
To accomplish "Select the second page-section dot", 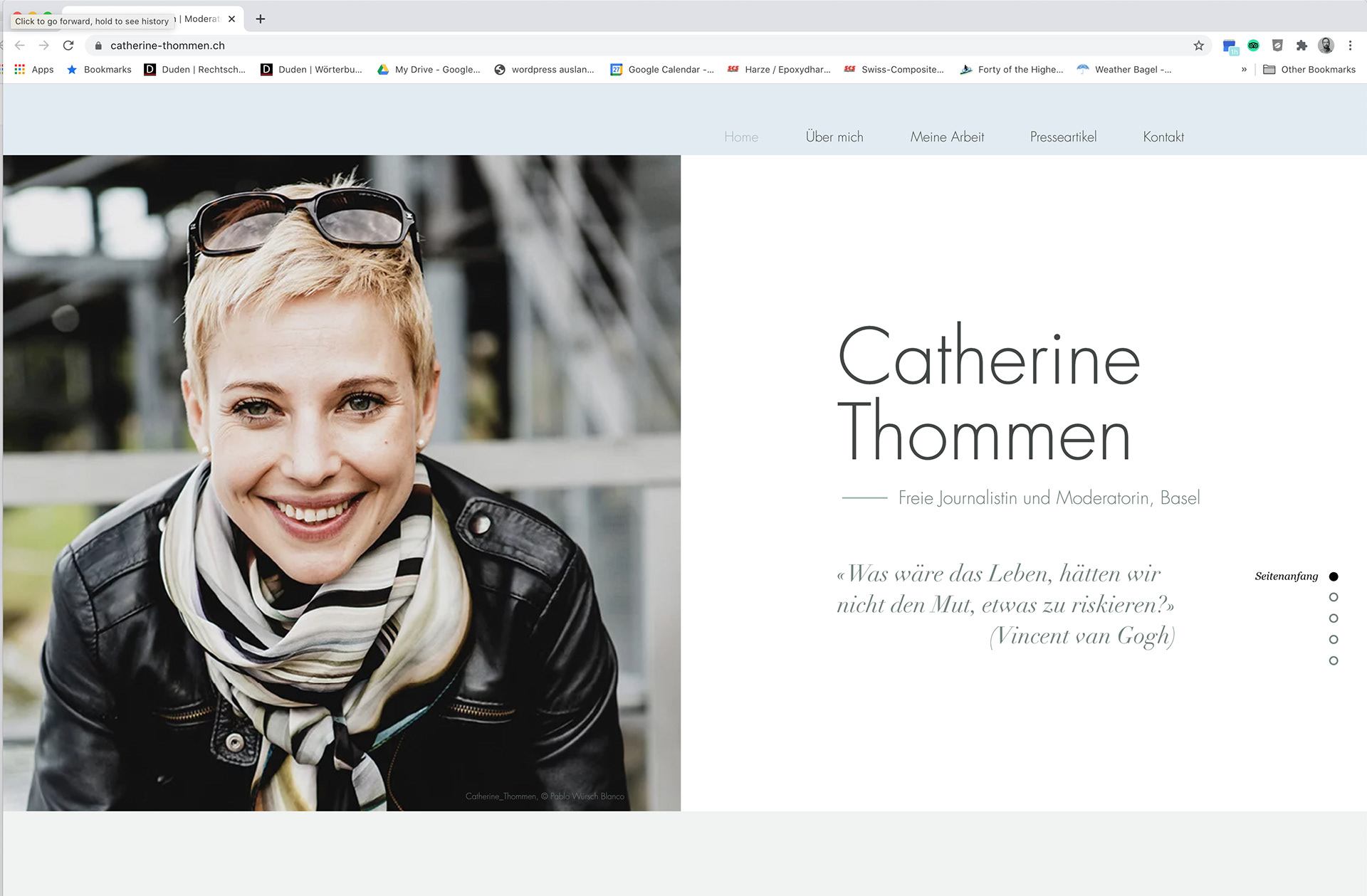I will 1334,597.
